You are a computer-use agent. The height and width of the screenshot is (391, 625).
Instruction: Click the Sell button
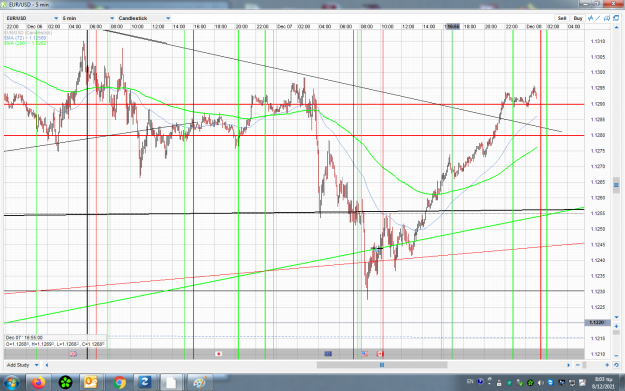click(x=562, y=18)
